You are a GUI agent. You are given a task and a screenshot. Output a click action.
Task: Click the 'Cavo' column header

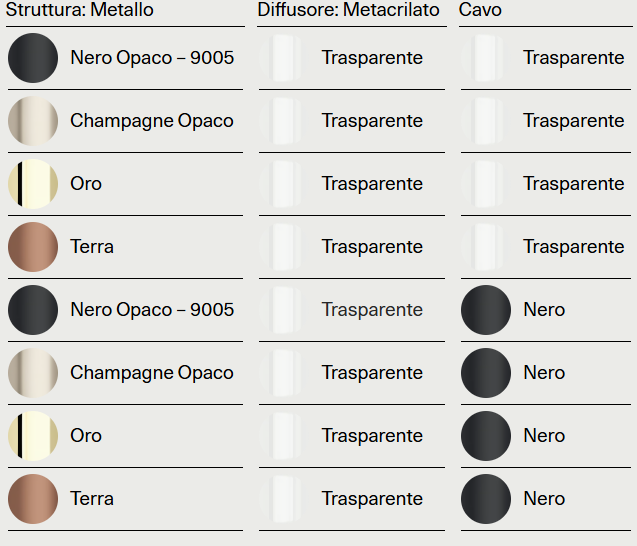[x=480, y=10]
